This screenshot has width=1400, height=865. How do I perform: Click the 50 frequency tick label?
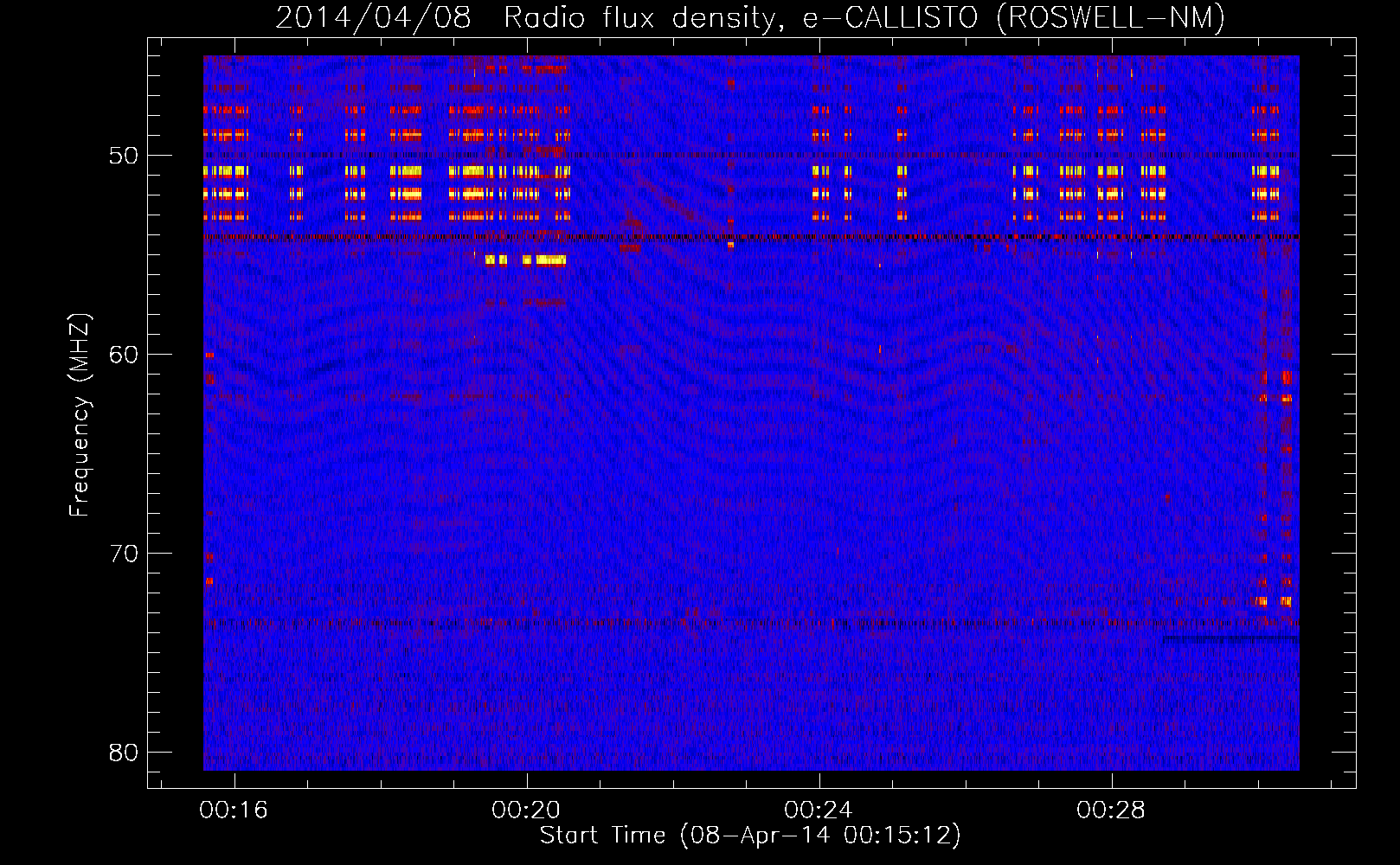pos(124,156)
